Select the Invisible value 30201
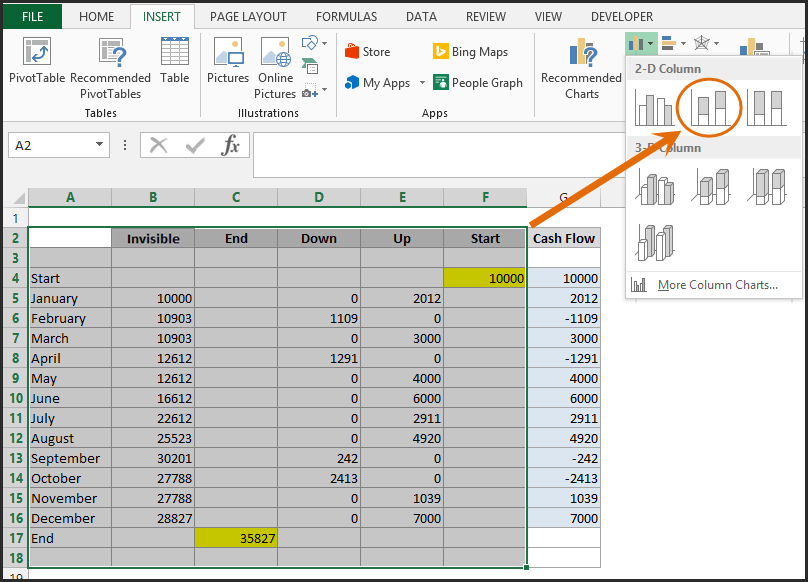Viewport: 808px width, 582px height. (x=153, y=458)
